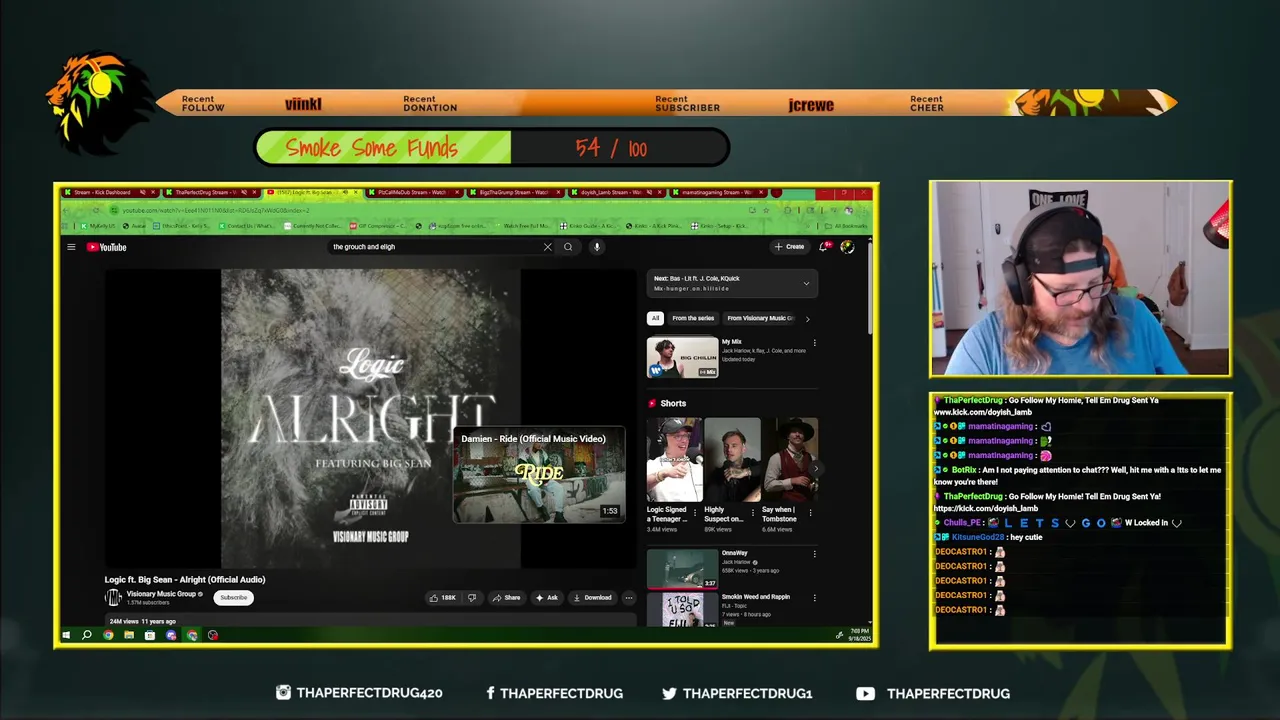Image resolution: width=1280 pixels, height=720 pixels.
Task: Open the first Chrome icon in the taskbar
Action: pos(108,635)
